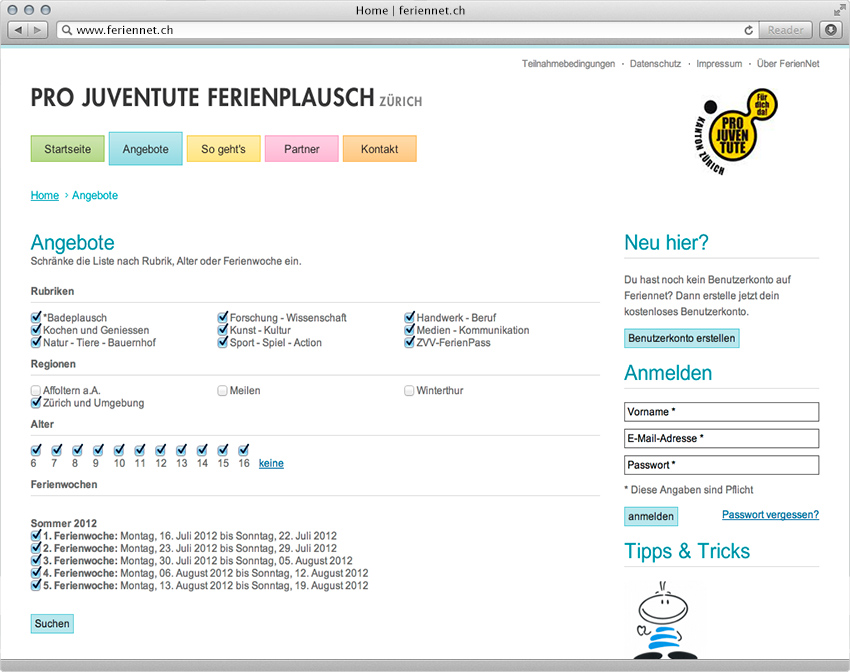Uncheck the age 10 checkbox
This screenshot has width=850, height=672.
[119, 450]
